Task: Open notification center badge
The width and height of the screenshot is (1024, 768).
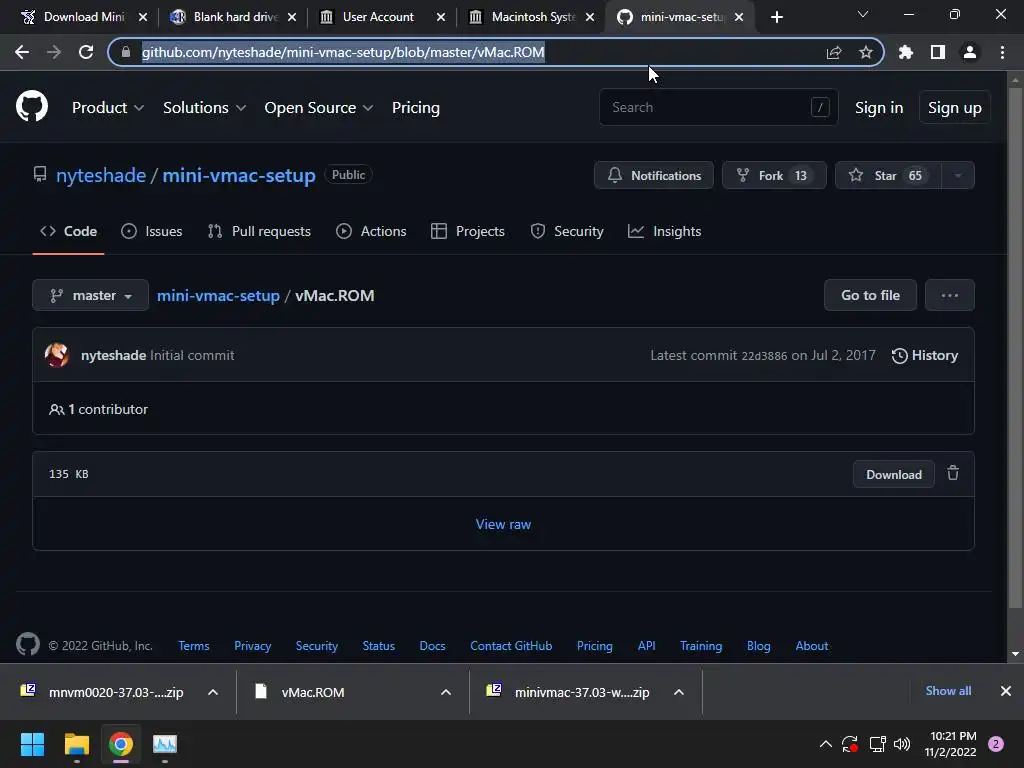Action: tap(996, 744)
